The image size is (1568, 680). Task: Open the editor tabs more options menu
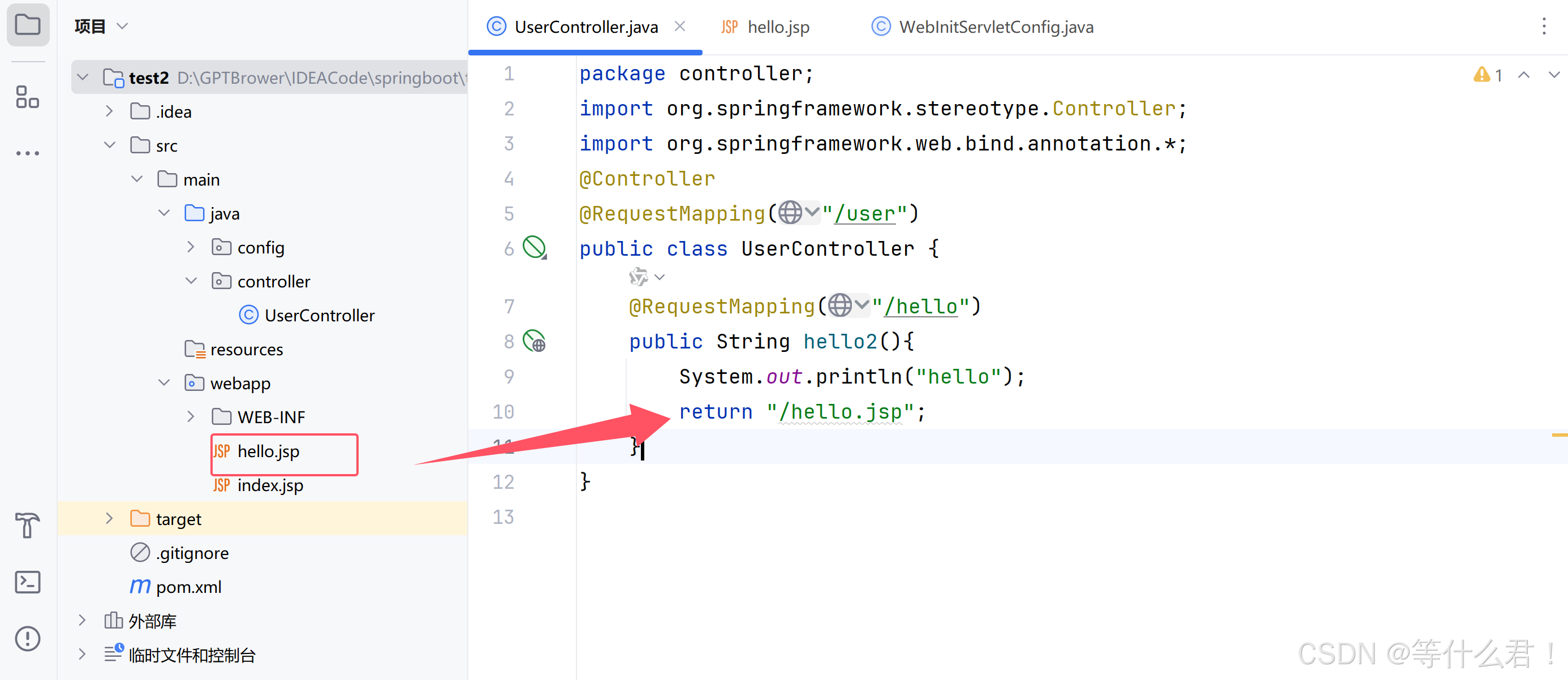pyautogui.click(x=1544, y=26)
